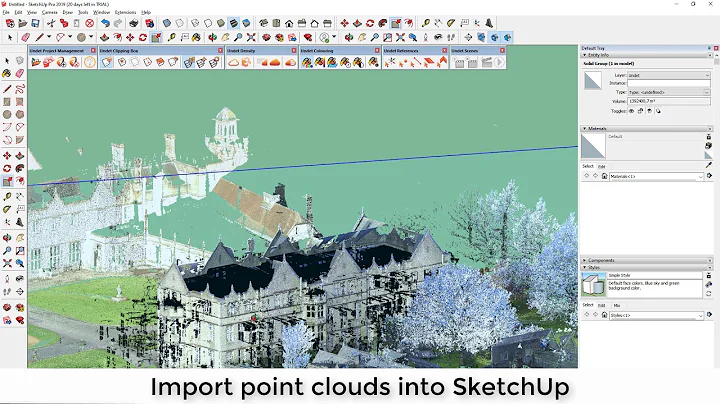Screen dimensions: 720x404
Task: Open the arc tool dropdown arrow
Action: coord(70,37)
